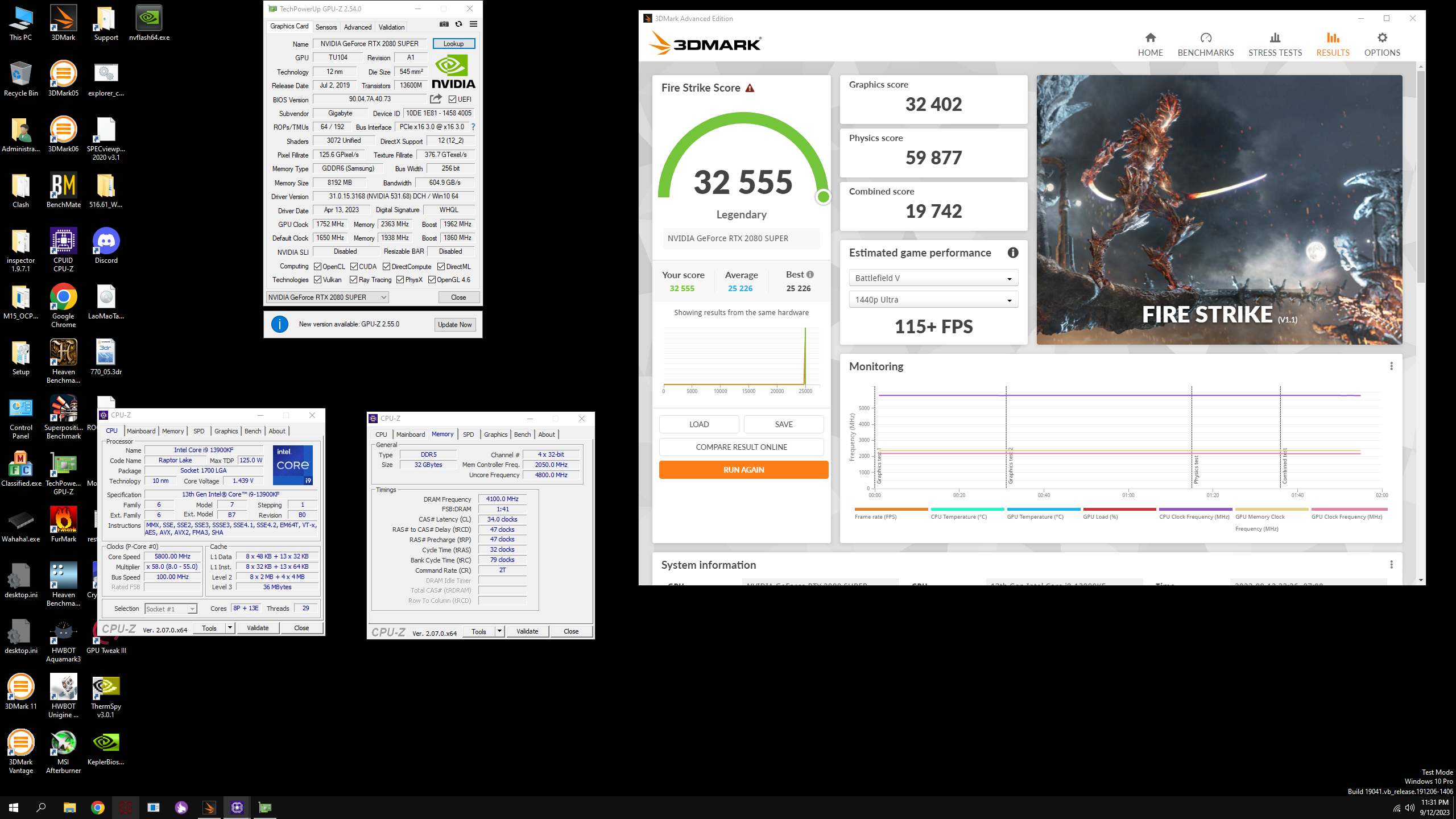Click the GPU-Z refresh icon

click(x=458, y=24)
